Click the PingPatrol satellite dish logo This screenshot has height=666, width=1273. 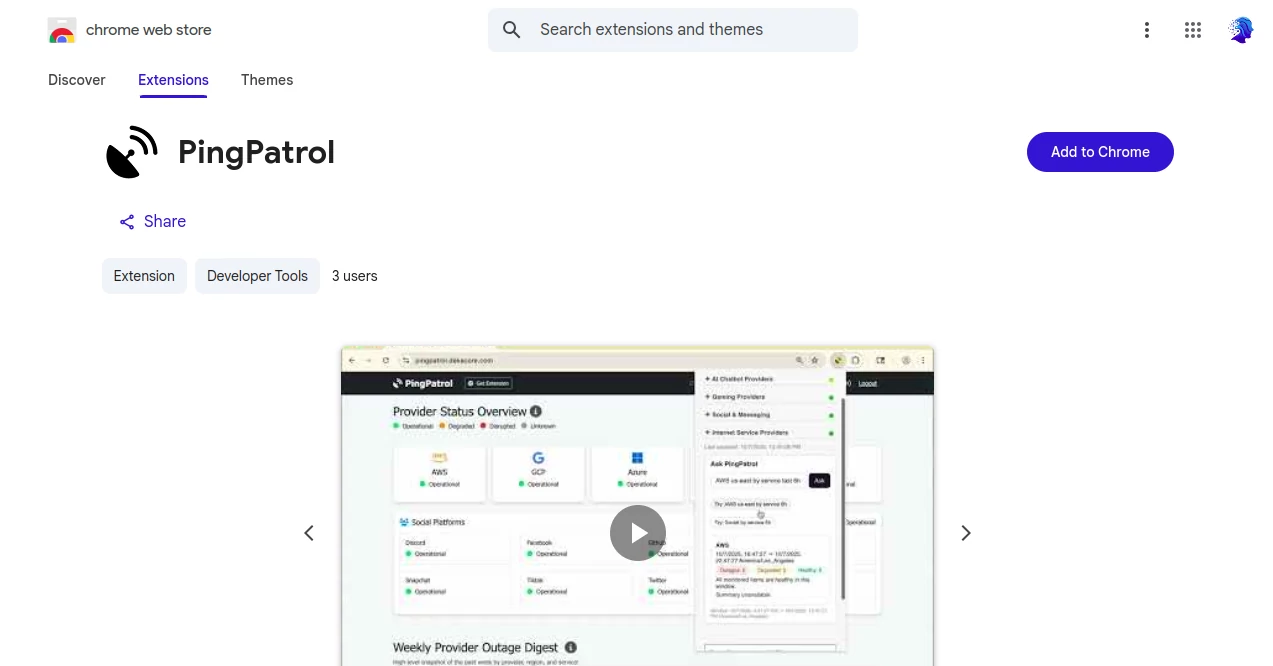pos(131,151)
